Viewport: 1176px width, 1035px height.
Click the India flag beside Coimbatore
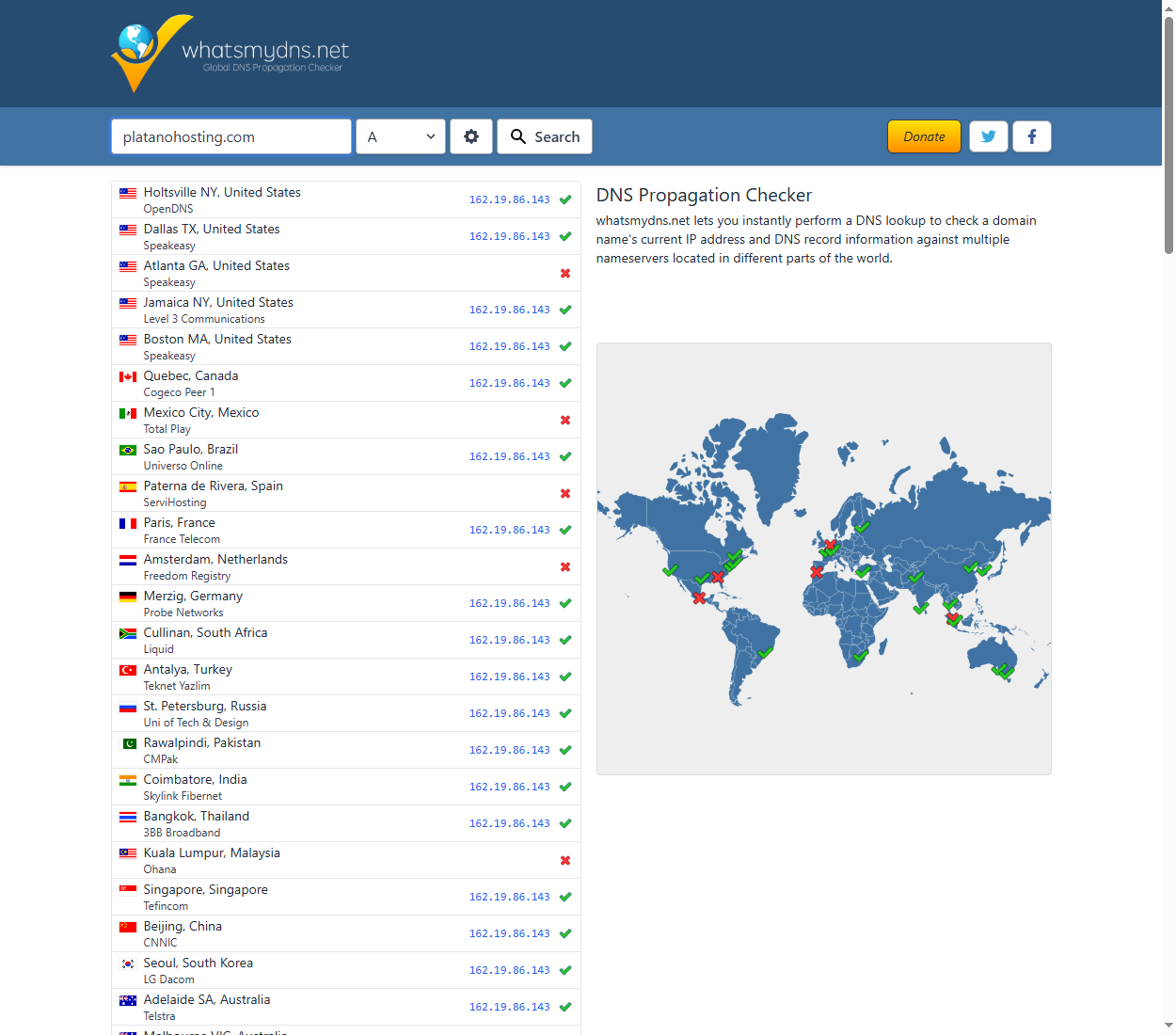[128, 780]
